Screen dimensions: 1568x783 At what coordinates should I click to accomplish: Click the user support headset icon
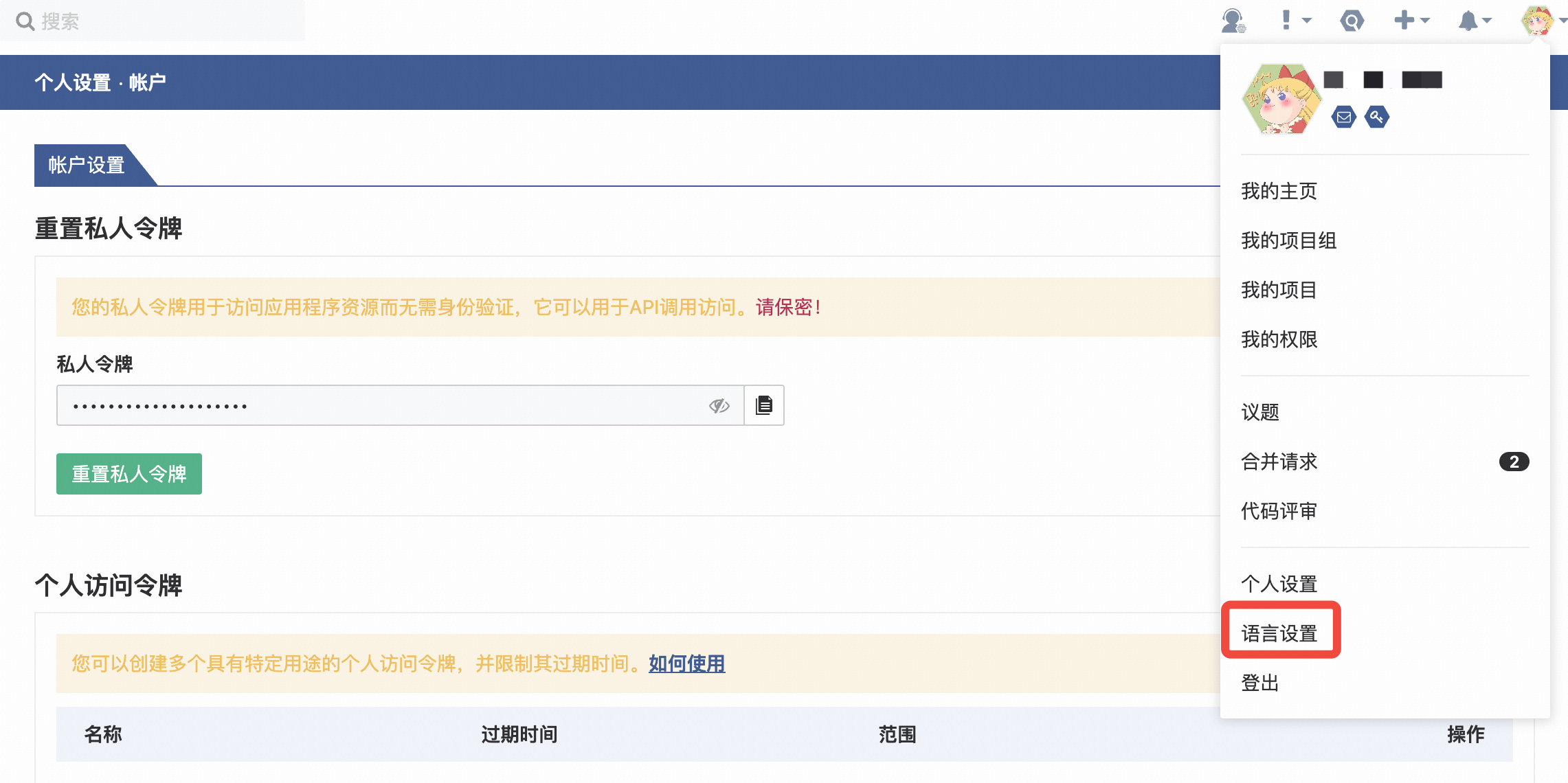tap(1233, 21)
